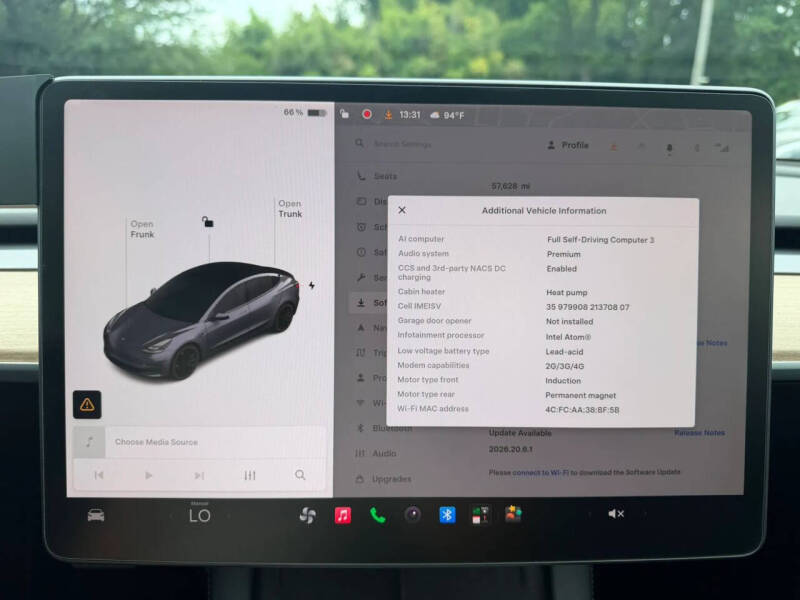Tap the 2026.20.6.1 update version

(x=511, y=449)
